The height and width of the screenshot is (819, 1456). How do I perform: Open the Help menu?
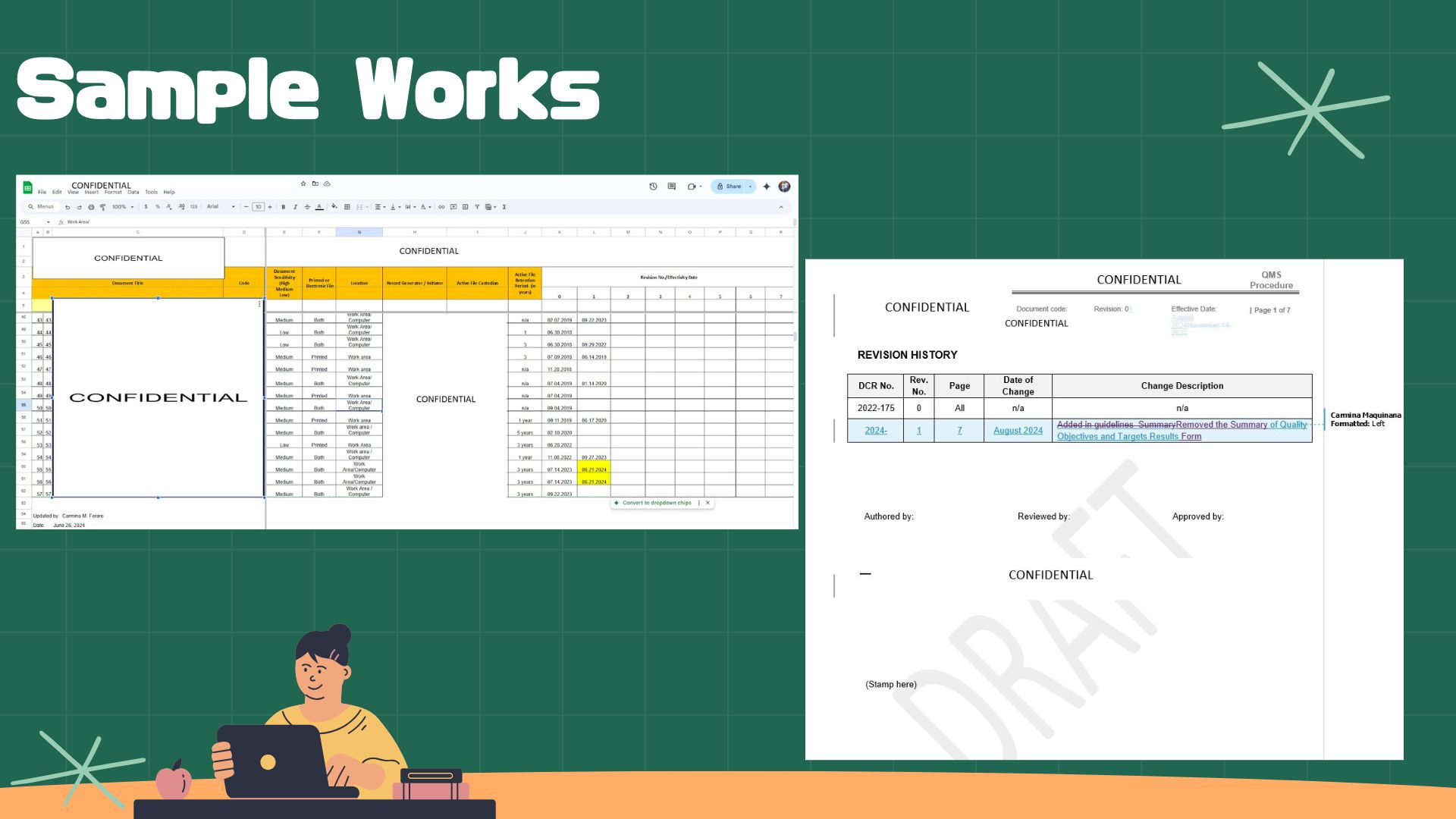pyautogui.click(x=169, y=192)
